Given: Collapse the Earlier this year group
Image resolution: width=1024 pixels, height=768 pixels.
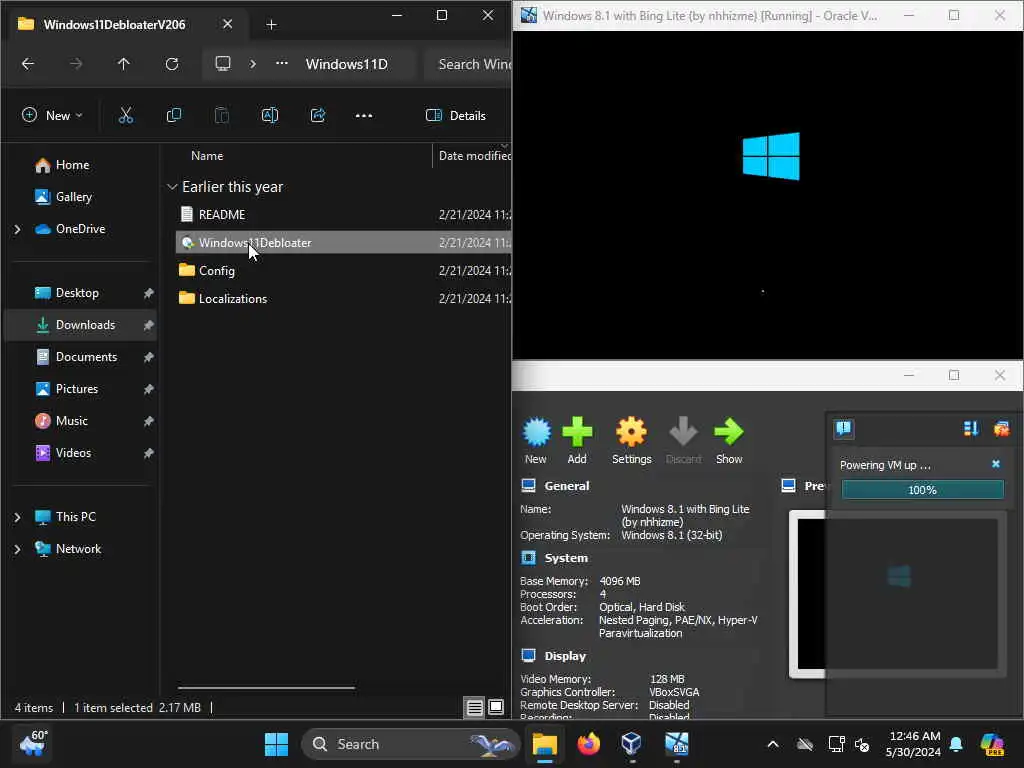Looking at the screenshot, I should tap(172, 187).
